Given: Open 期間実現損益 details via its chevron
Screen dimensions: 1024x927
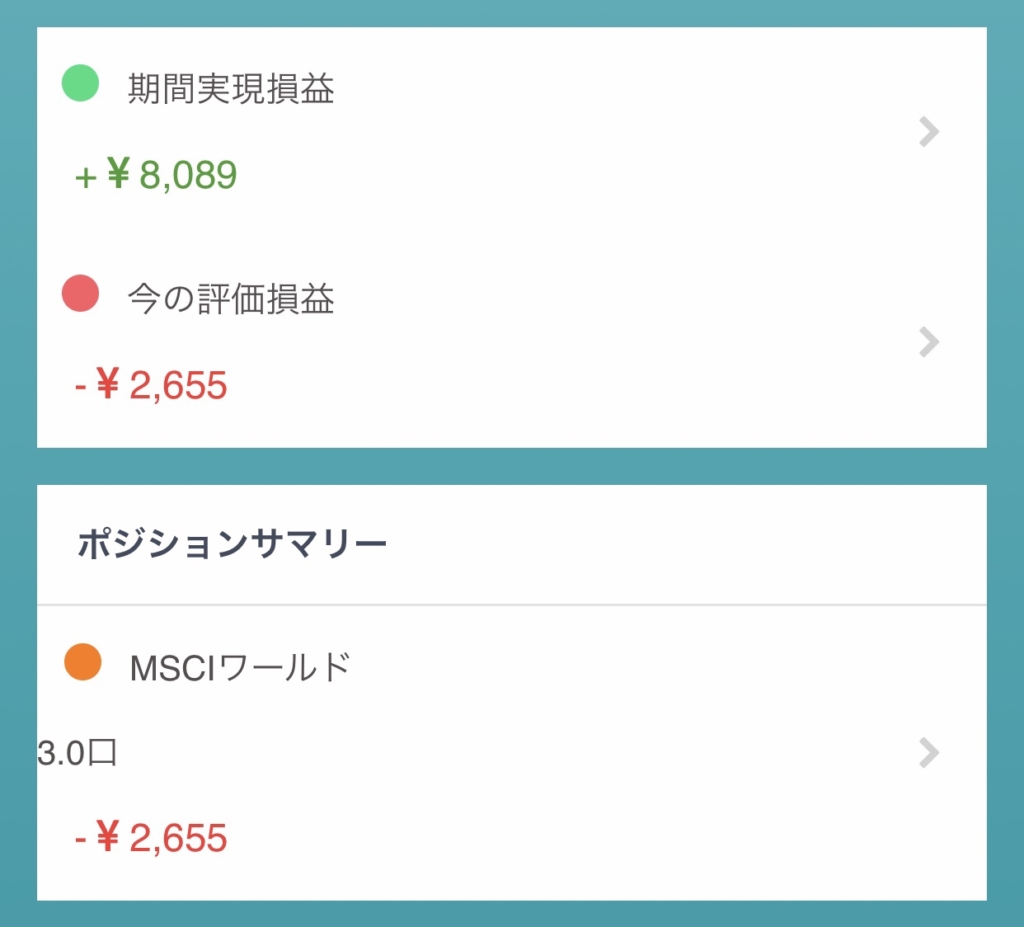Looking at the screenshot, I should (929, 131).
